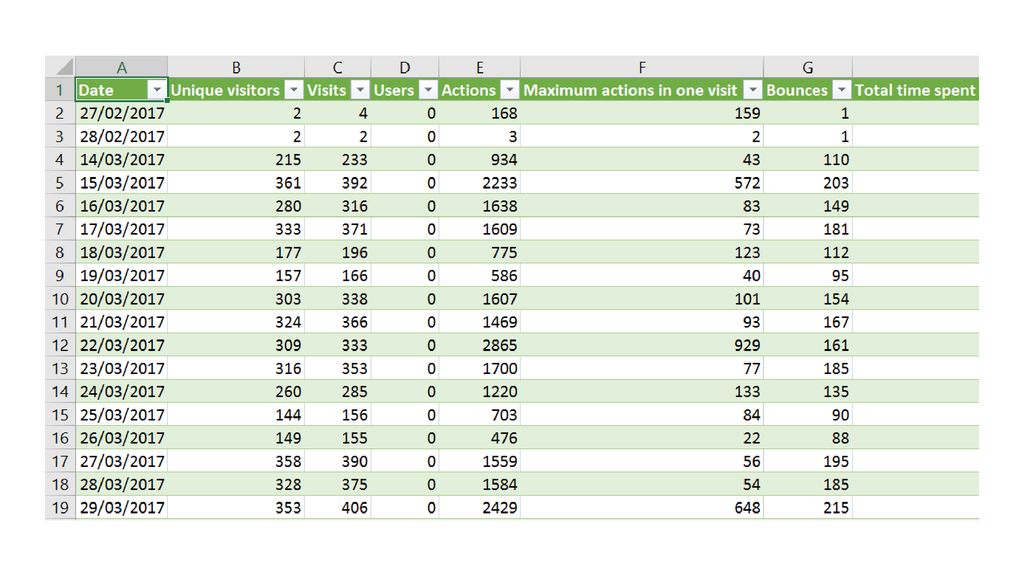The image size is (1024, 576).
Task: Select cell with date 25/03/2017
Action: (x=121, y=415)
